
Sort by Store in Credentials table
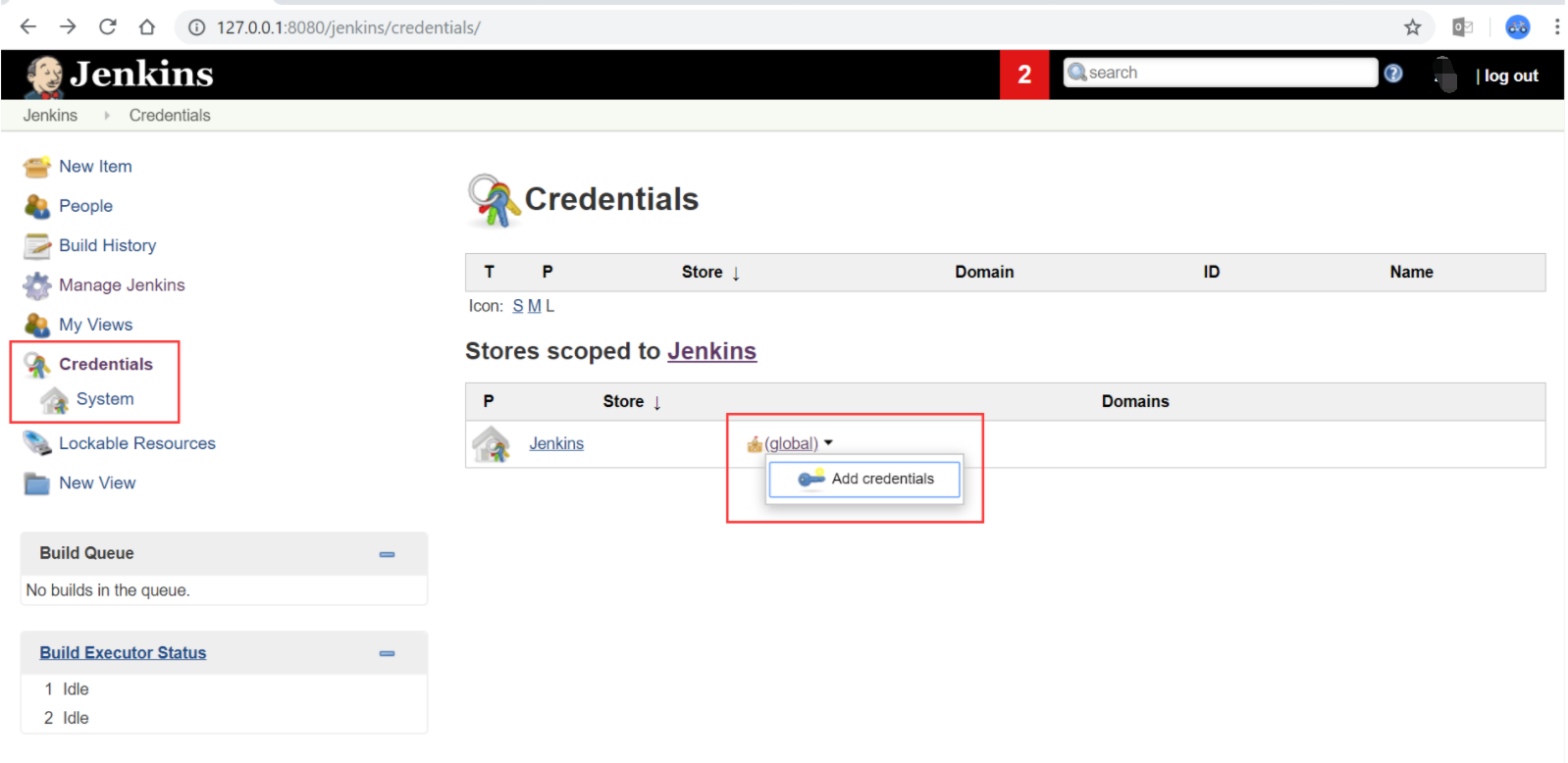710,273
